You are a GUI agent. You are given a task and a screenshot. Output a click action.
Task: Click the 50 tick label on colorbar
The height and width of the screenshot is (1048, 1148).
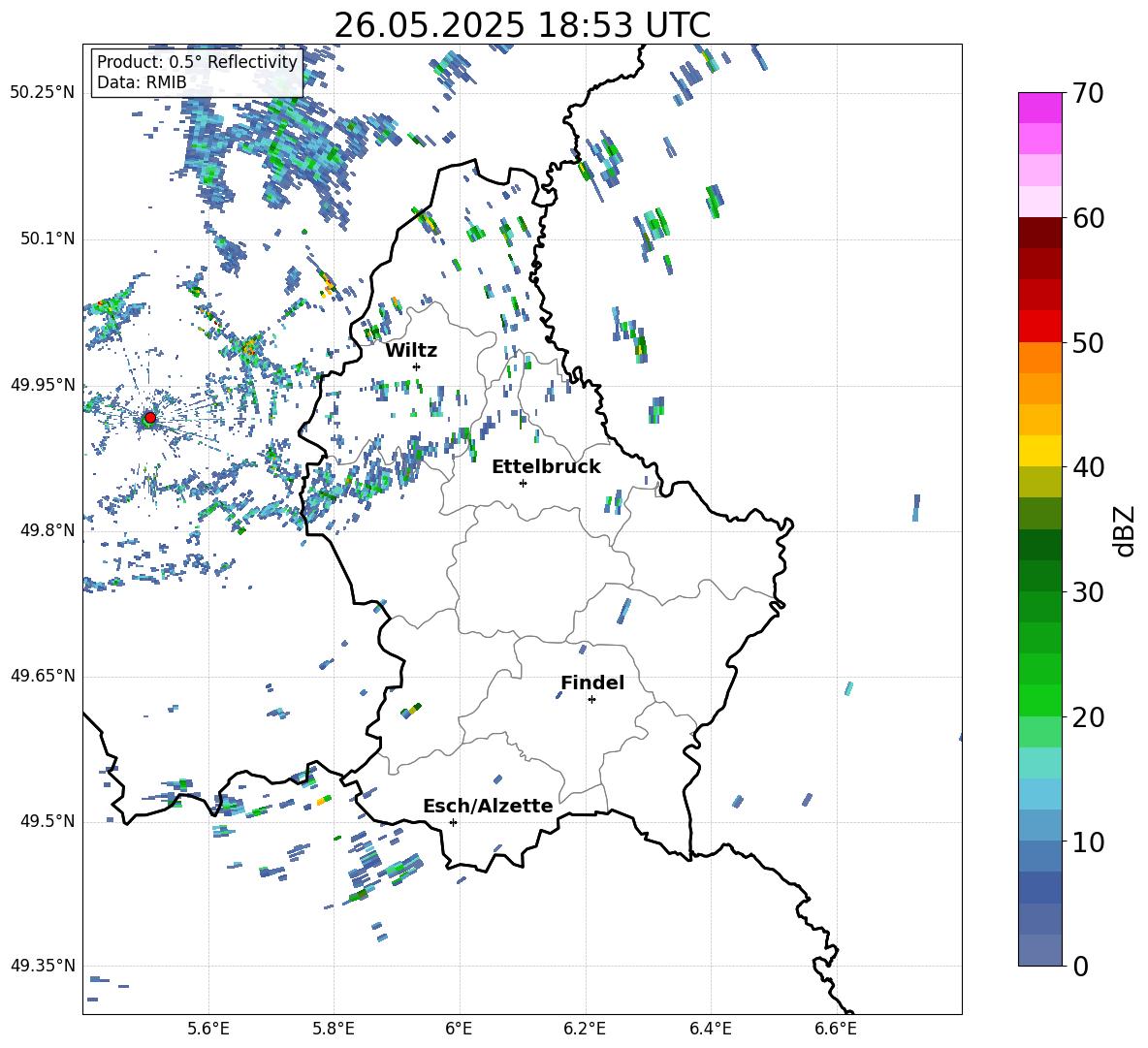click(1087, 343)
